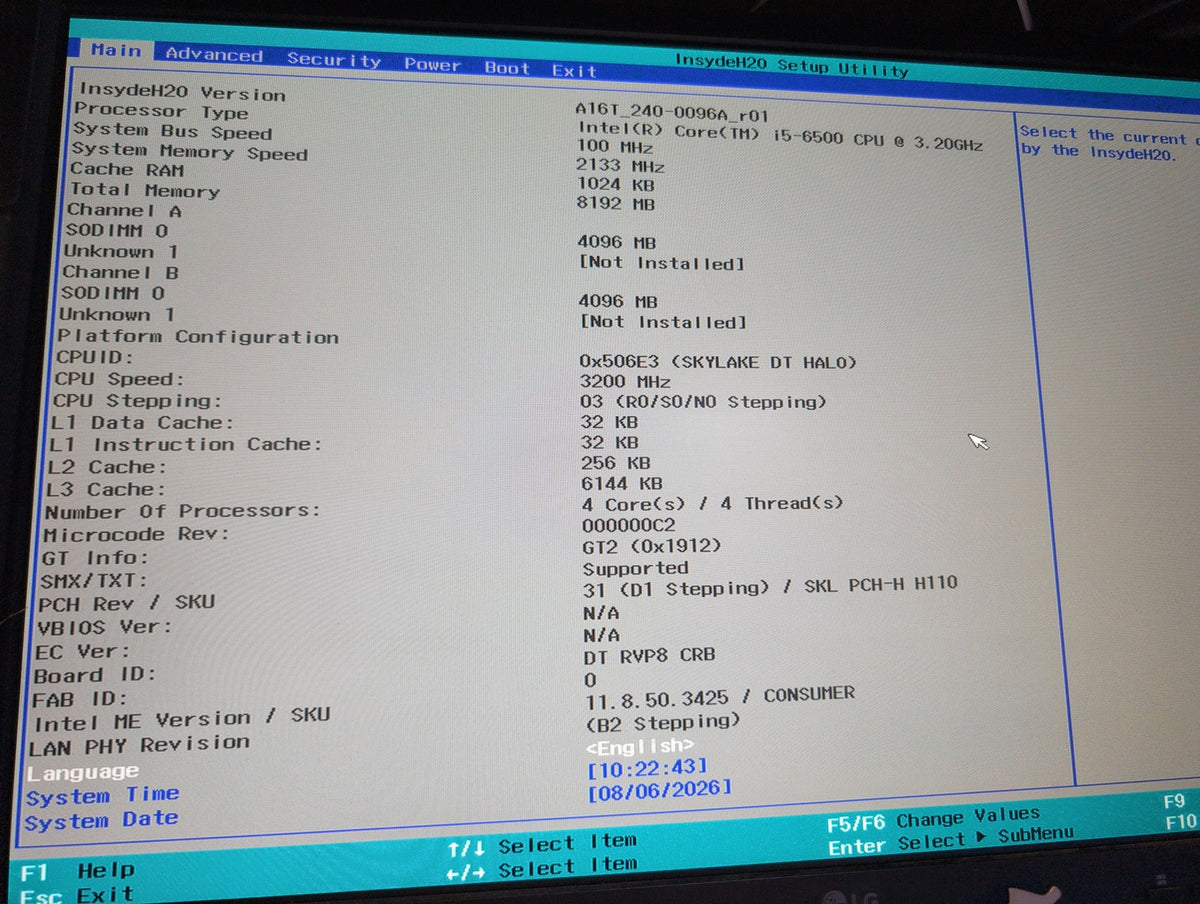Go to the Security tab
1200x904 pixels.
pyautogui.click(x=334, y=60)
